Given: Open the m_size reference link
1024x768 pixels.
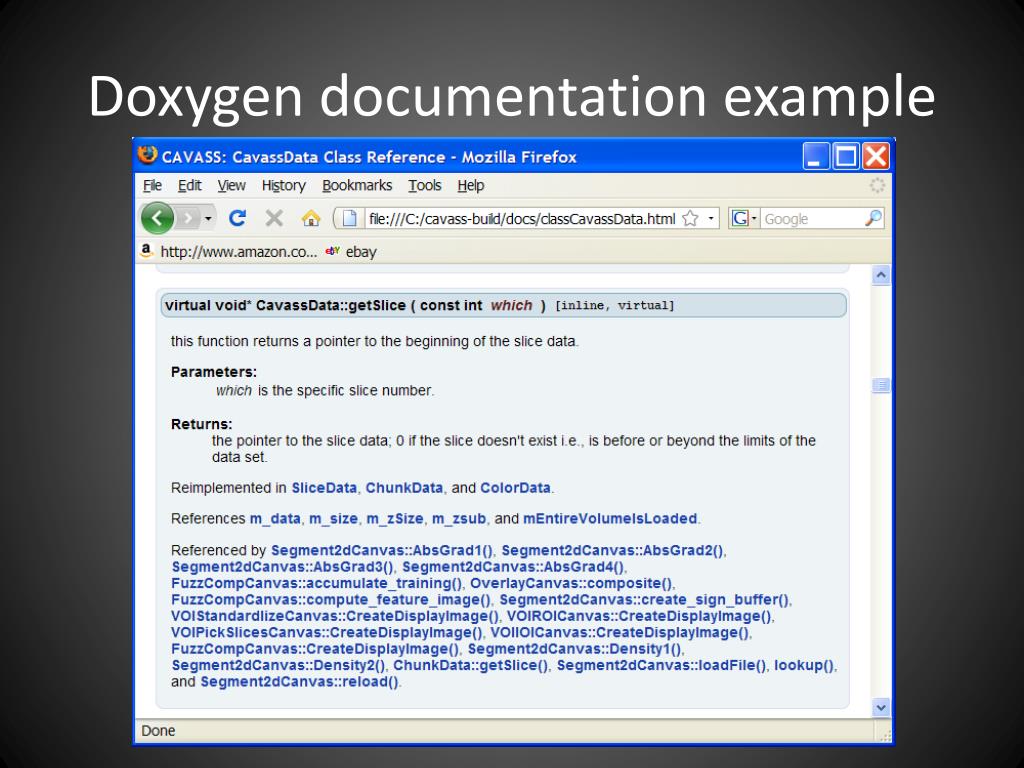Looking at the screenshot, I should click(x=333, y=519).
